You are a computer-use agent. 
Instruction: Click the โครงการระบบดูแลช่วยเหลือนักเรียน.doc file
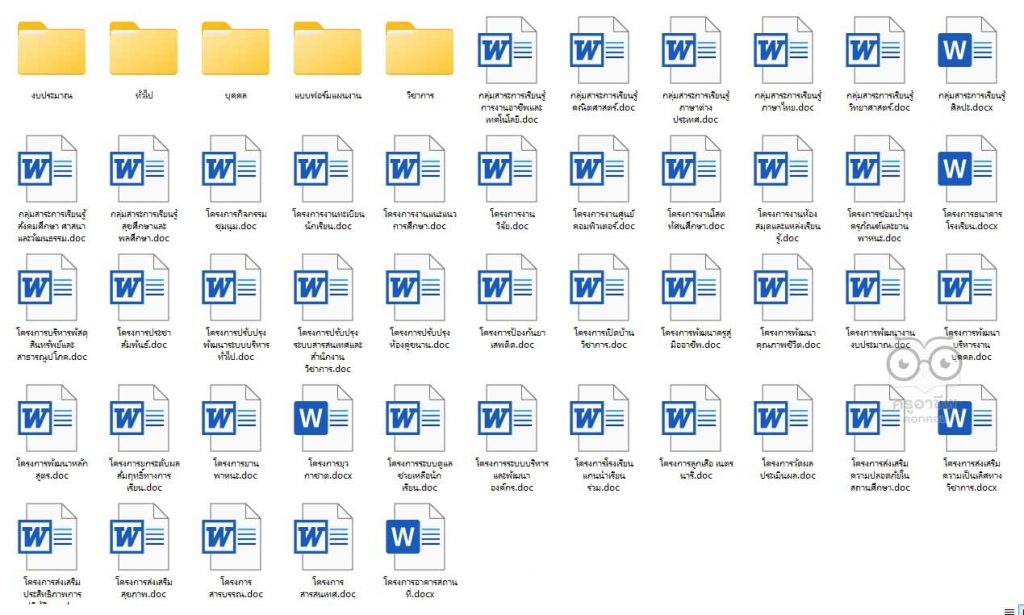tap(415, 418)
